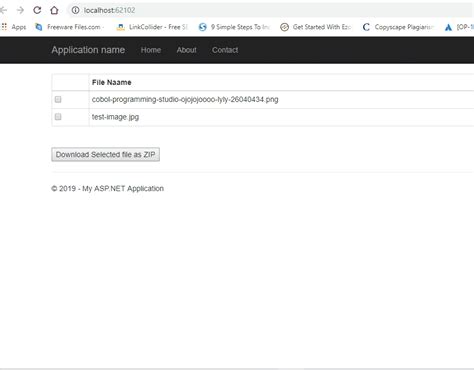Open Contact page in navbar
This screenshot has height=370, width=474.
(x=225, y=50)
